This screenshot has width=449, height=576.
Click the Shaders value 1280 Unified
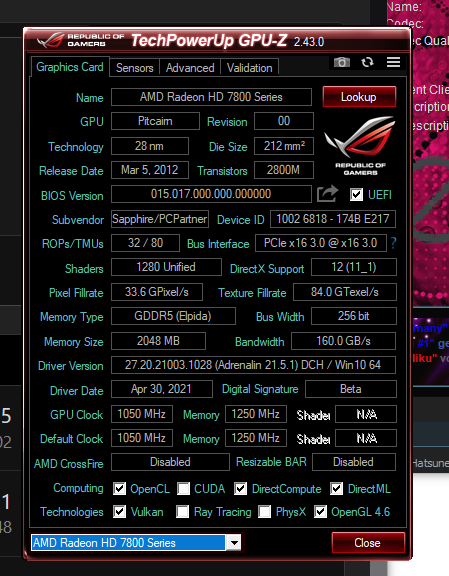coord(166,267)
